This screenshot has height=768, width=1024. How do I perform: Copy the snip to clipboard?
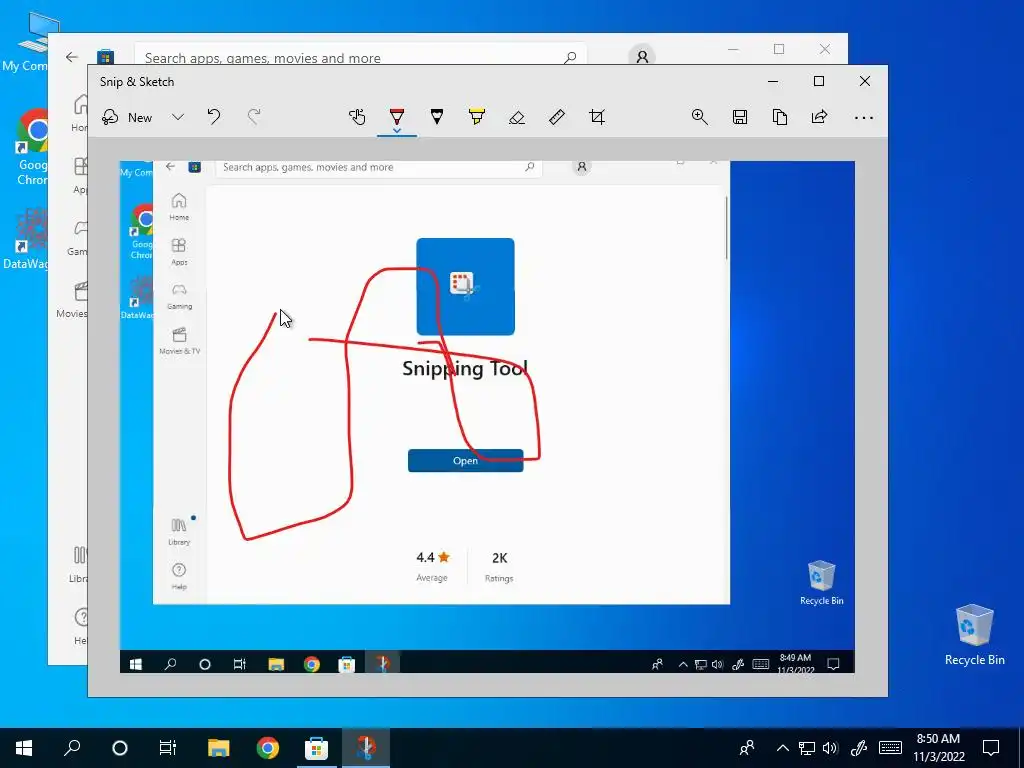(x=780, y=117)
